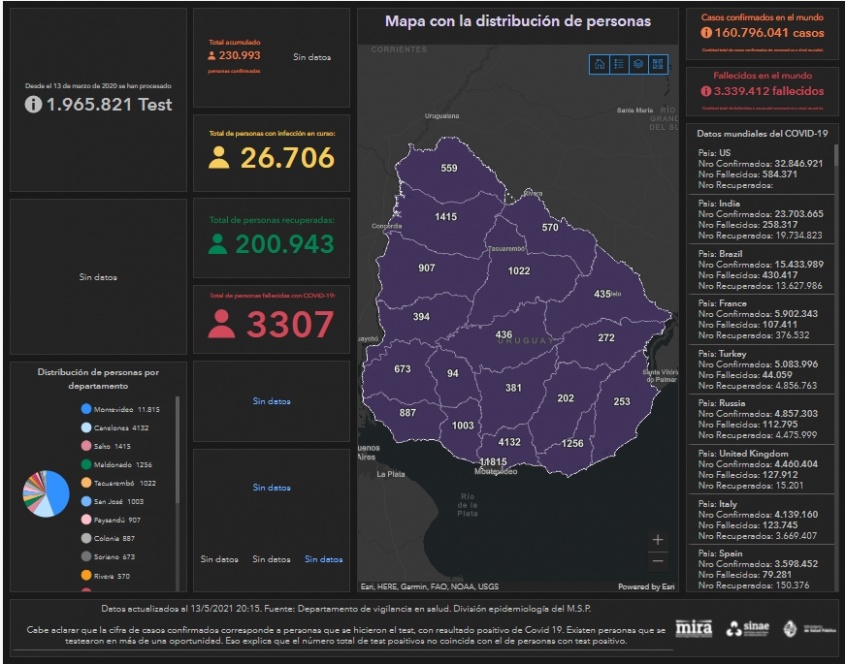Zoom out on the map
Image resolution: width=845 pixels, height=664 pixels.
pyautogui.click(x=657, y=560)
